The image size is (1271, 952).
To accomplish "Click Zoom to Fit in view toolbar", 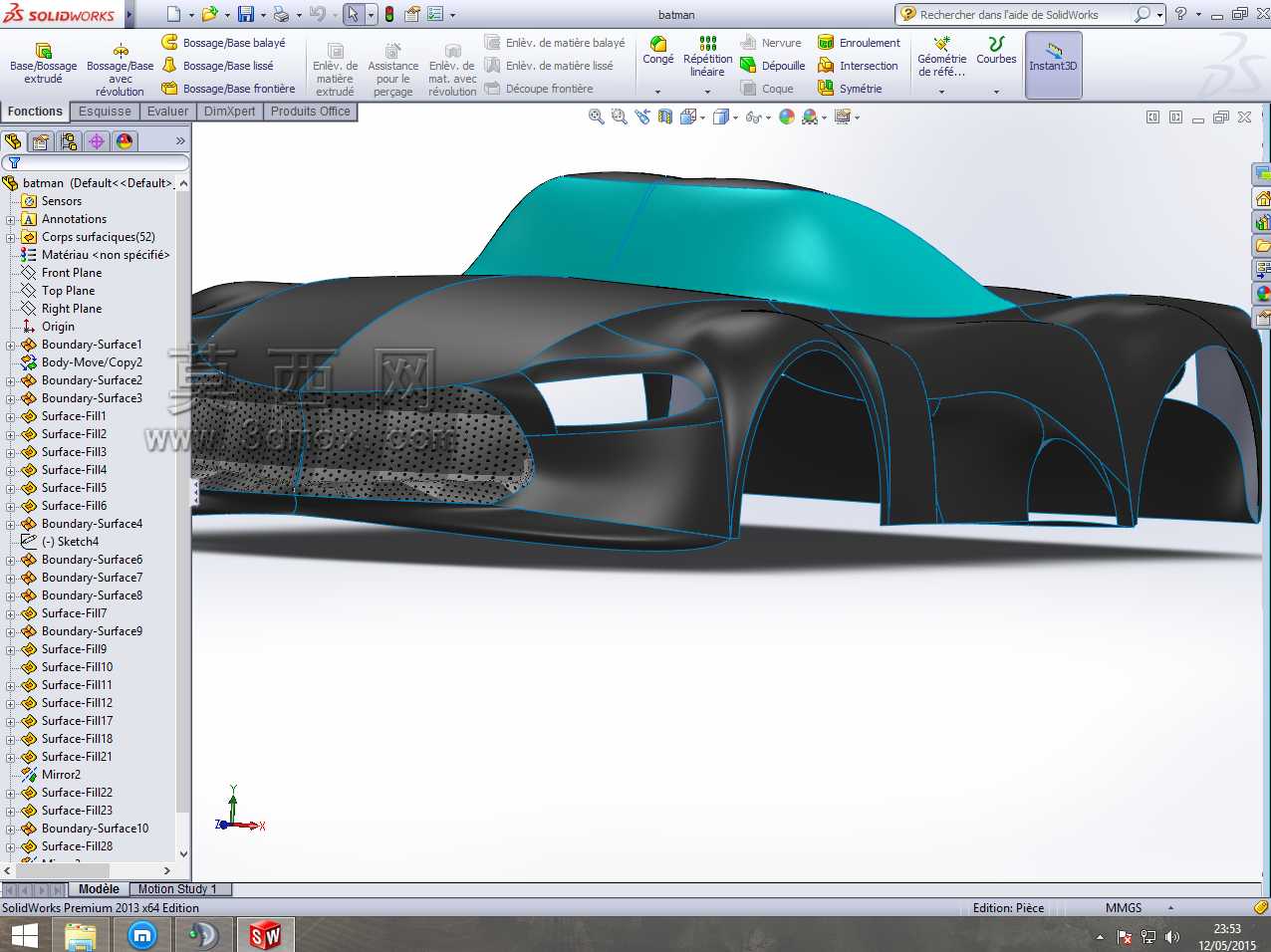I will click(596, 117).
